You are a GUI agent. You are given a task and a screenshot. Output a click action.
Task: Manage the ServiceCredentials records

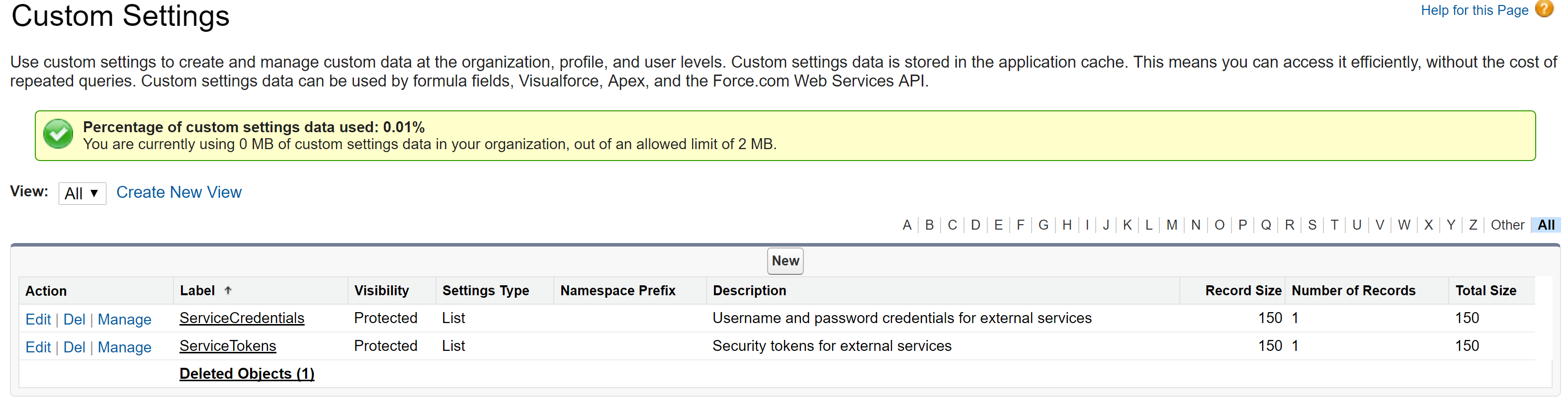point(124,319)
